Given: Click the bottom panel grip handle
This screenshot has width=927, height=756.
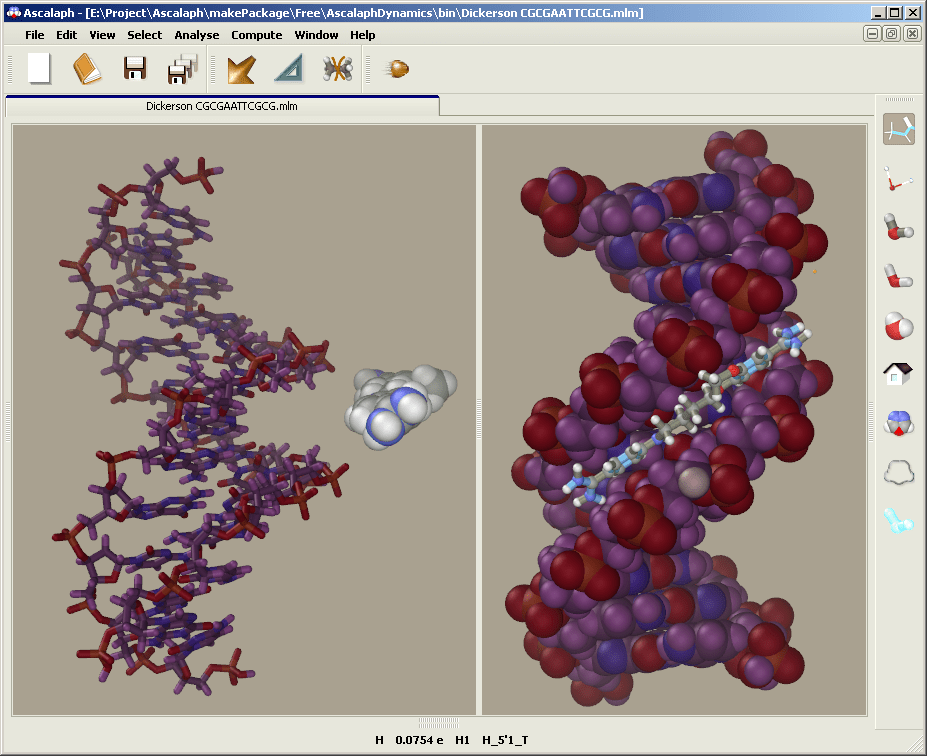Looking at the screenshot, I should (438, 723).
